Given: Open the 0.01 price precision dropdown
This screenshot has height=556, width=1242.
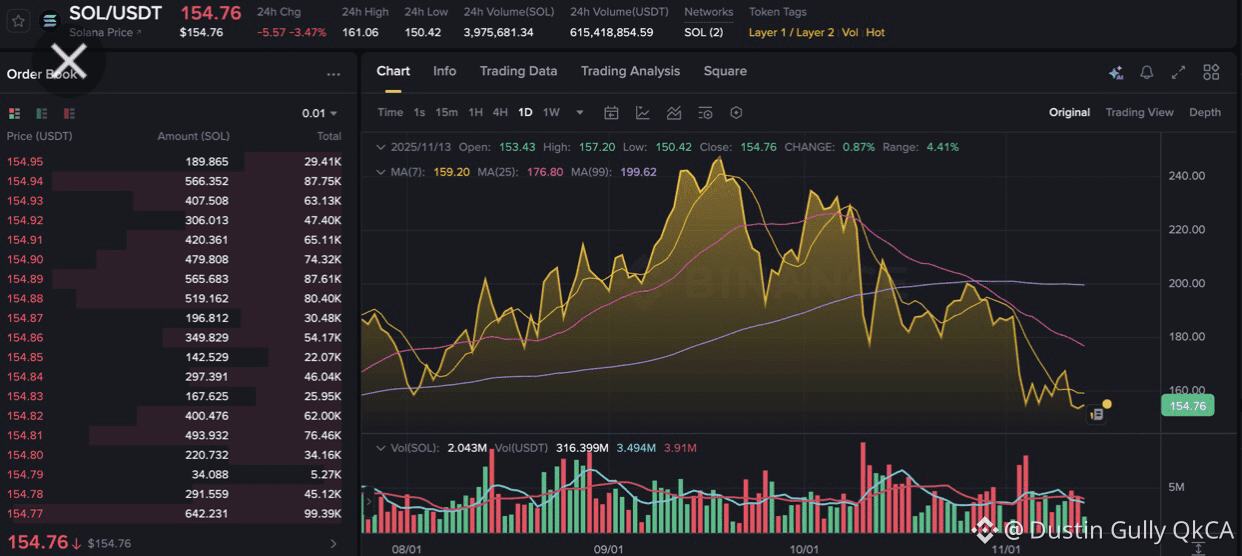Looking at the screenshot, I should (x=320, y=114).
